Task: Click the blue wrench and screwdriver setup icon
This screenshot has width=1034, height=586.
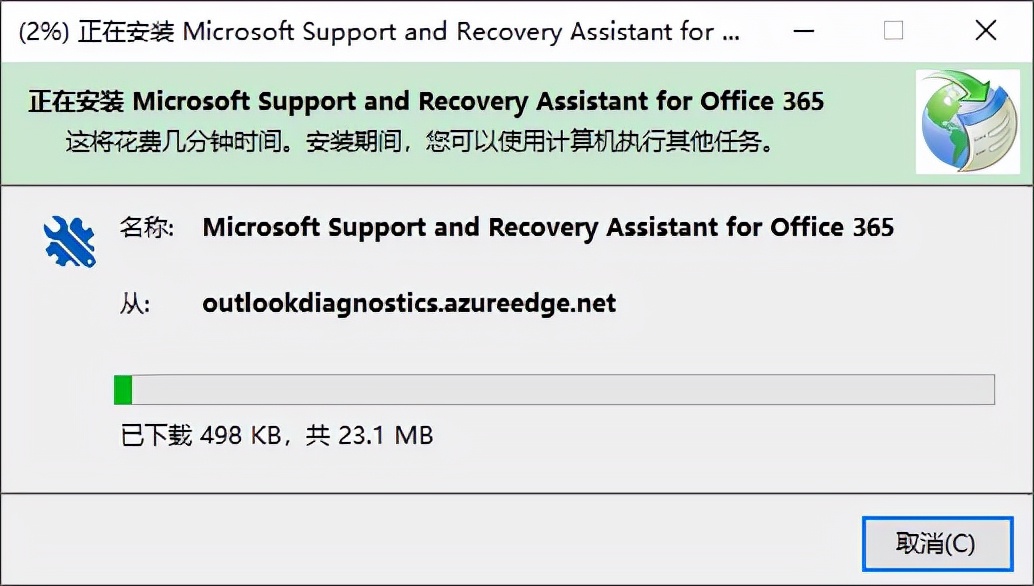Action: point(66,240)
